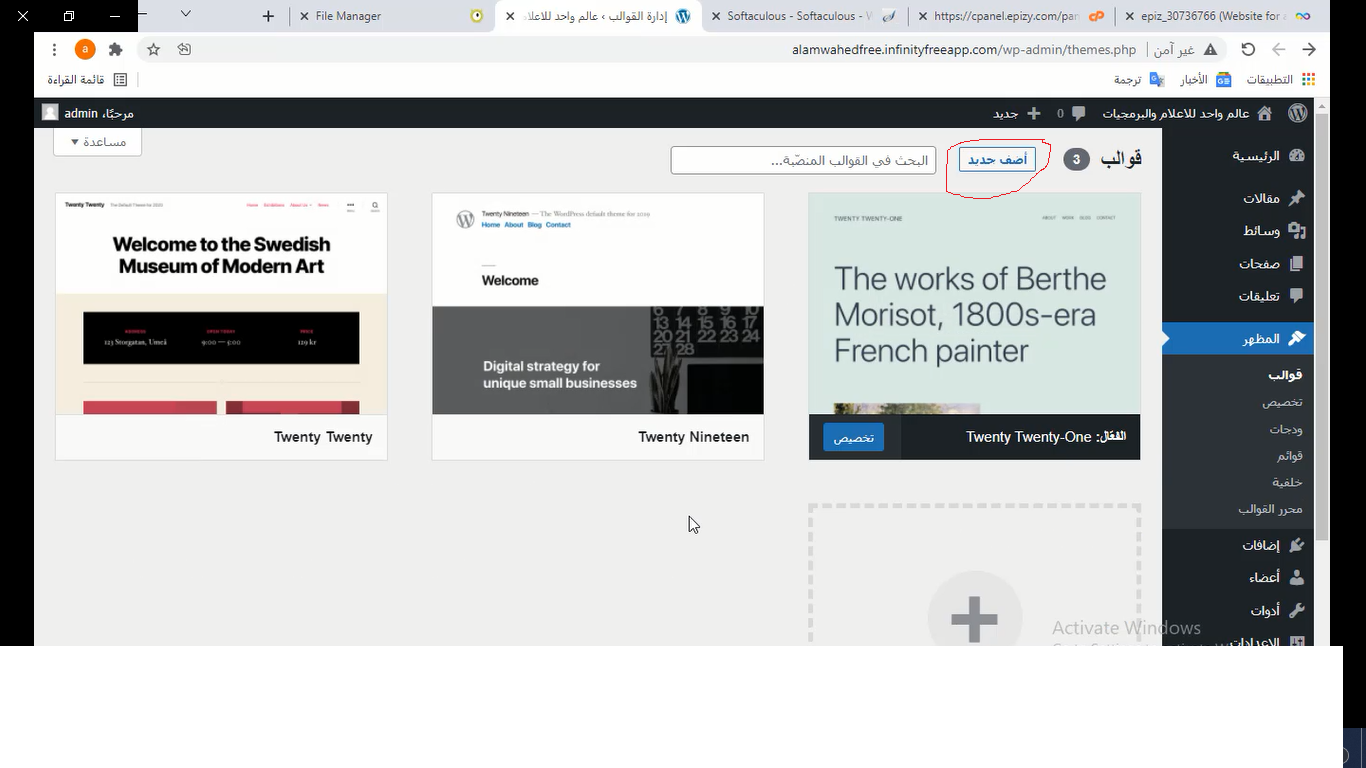Viewport: 1366px width, 768px height.
Task: Open محرر القوالب theme editor link
Action: pyautogui.click(x=1270, y=510)
